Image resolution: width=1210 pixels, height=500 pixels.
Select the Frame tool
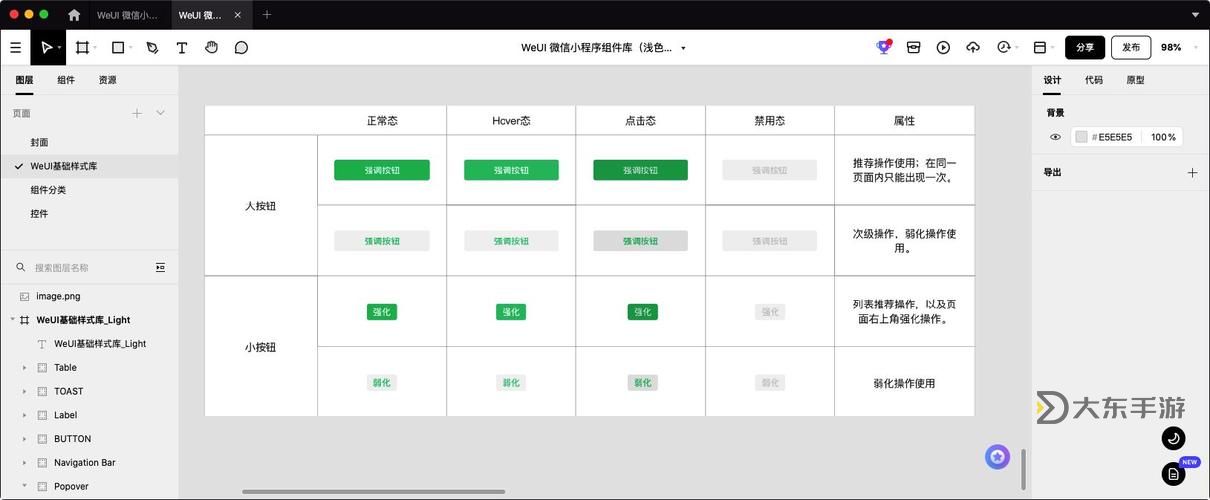click(x=82, y=47)
